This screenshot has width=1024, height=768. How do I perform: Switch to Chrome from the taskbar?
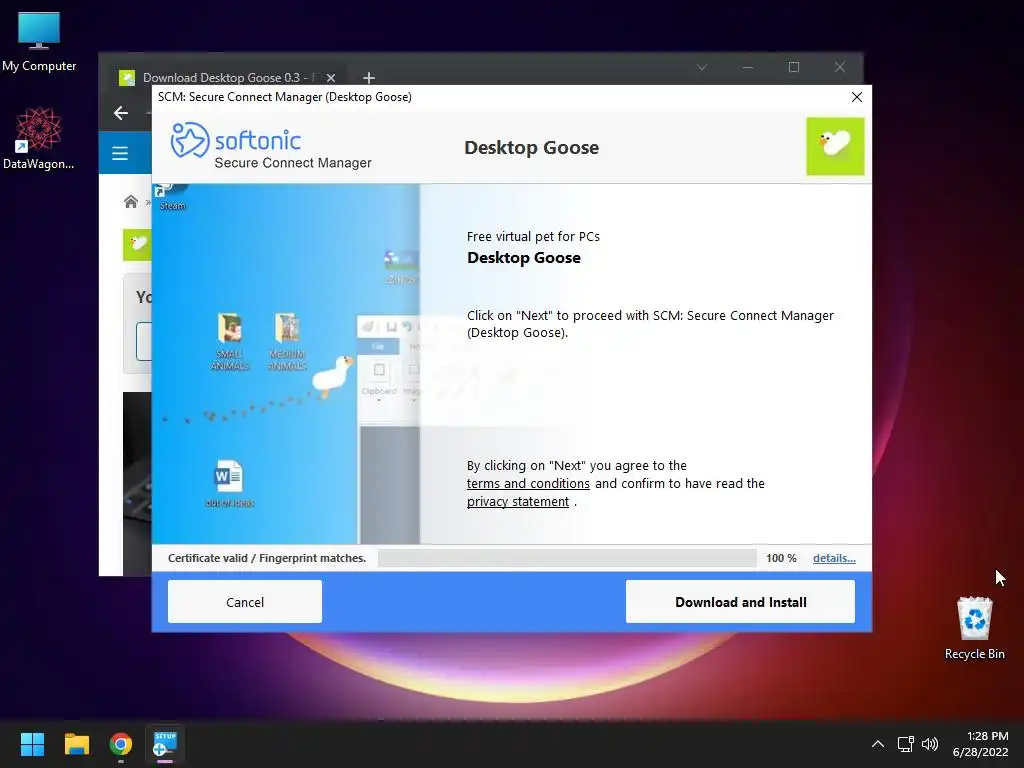[121, 744]
